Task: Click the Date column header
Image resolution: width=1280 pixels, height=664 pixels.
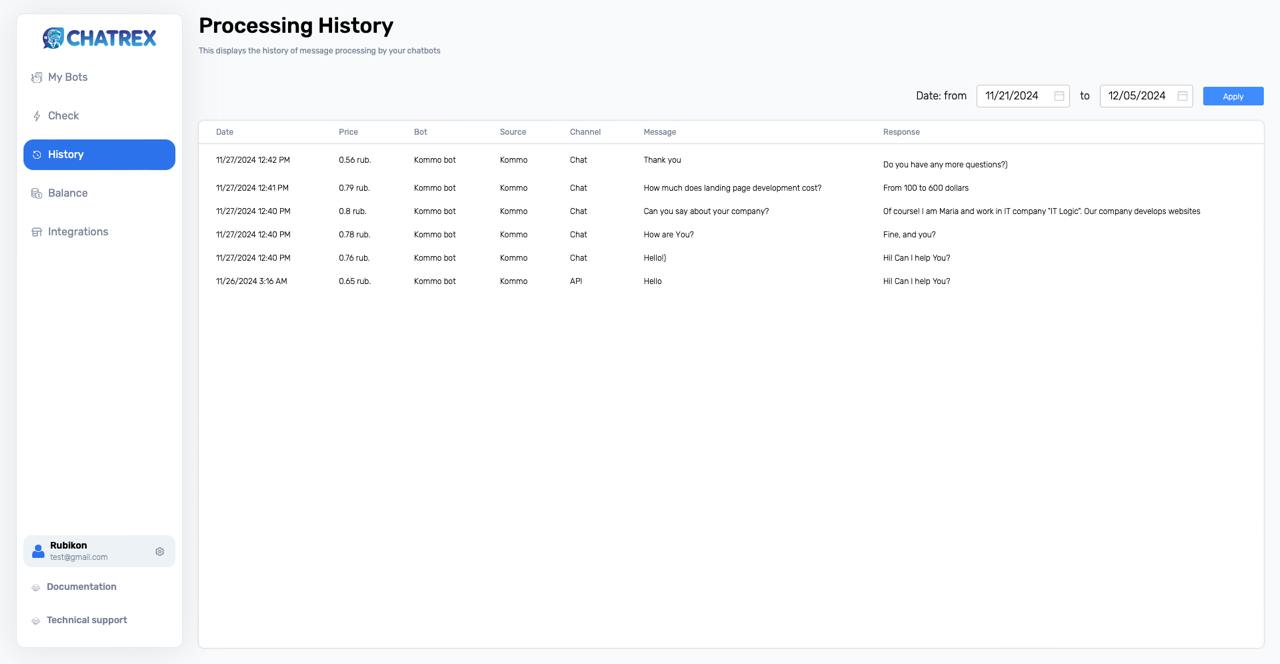Action: (225, 132)
